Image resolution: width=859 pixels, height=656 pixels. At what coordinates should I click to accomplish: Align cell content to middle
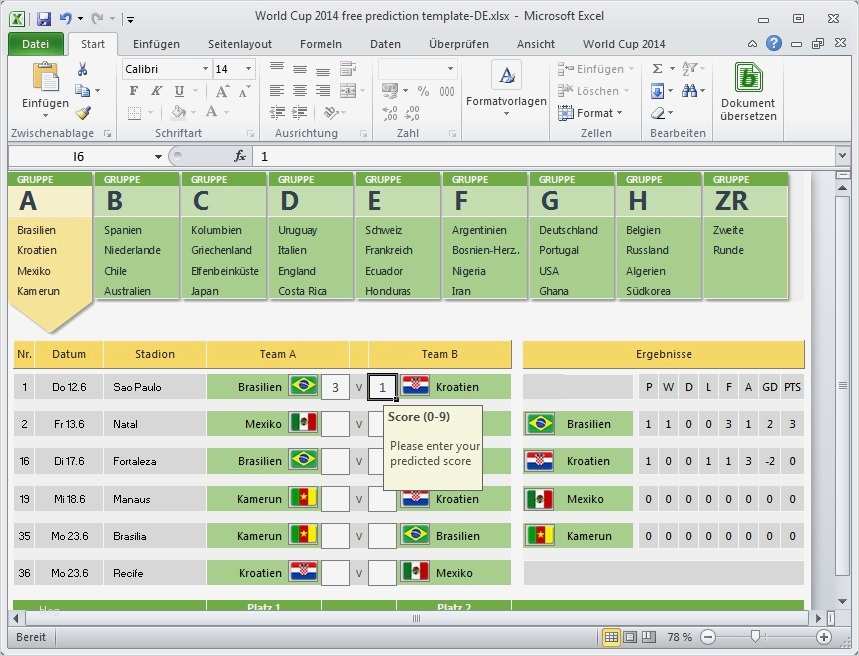pyautogui.click(x=300, y=69)
